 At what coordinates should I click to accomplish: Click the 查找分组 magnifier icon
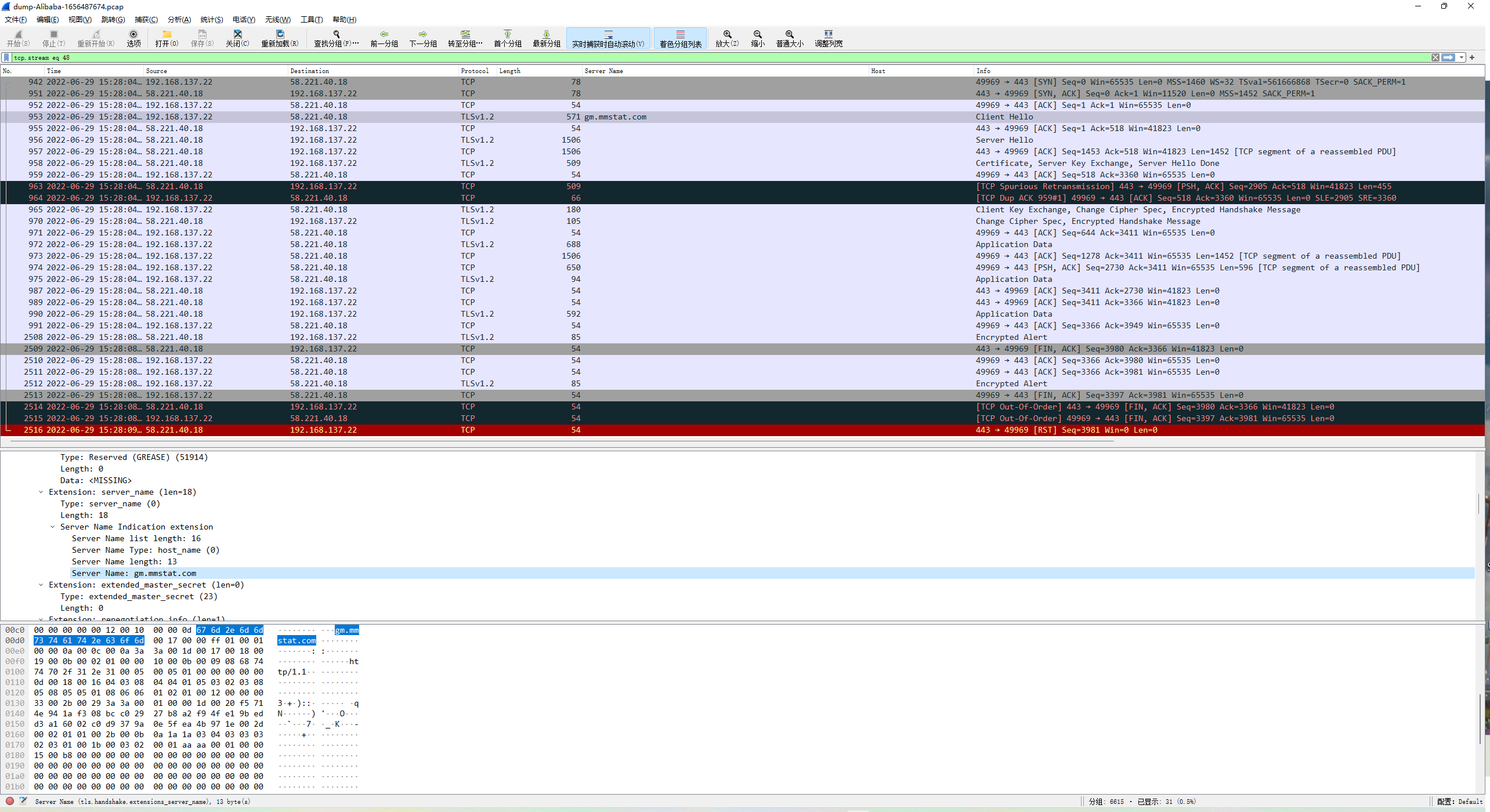[336, 34]
